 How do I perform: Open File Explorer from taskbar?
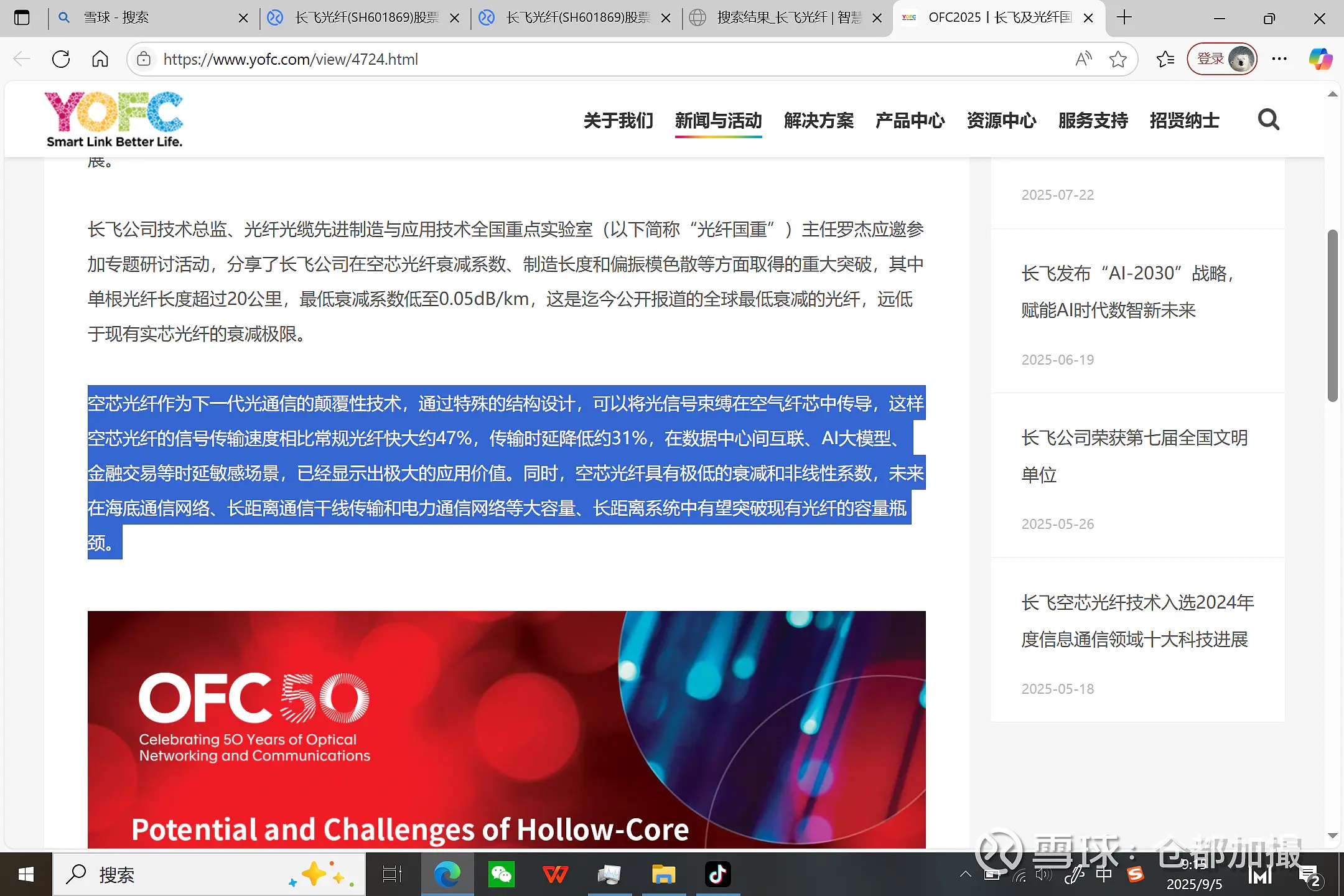tap(663, 875)
